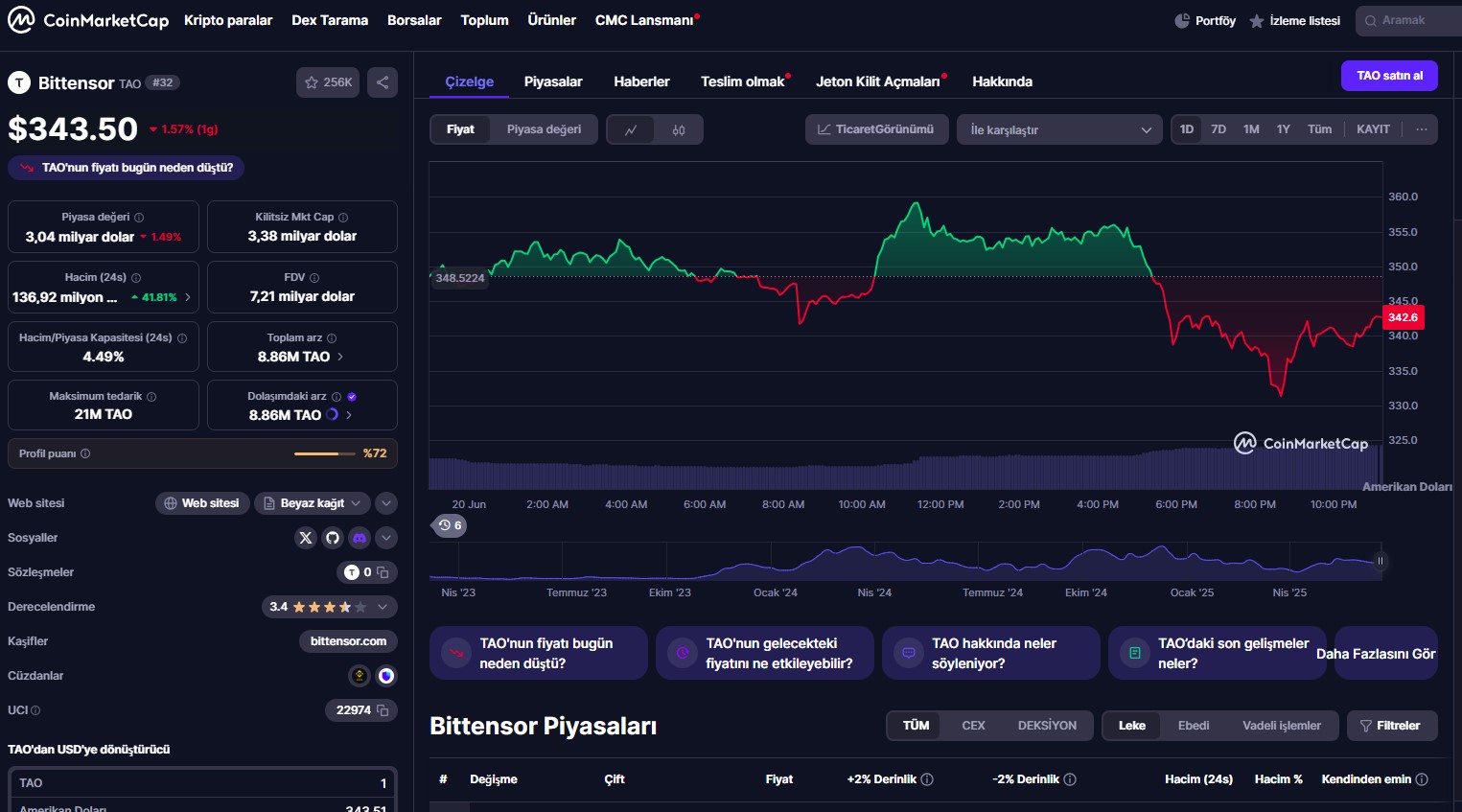1462x812 pixels.
Task: Switch chart to Piyasa değeri view
Action: coord(544,129)
